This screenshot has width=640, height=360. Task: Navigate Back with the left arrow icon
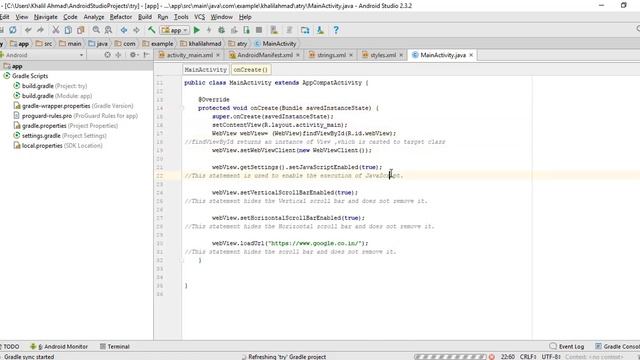(x=124, y=30)
